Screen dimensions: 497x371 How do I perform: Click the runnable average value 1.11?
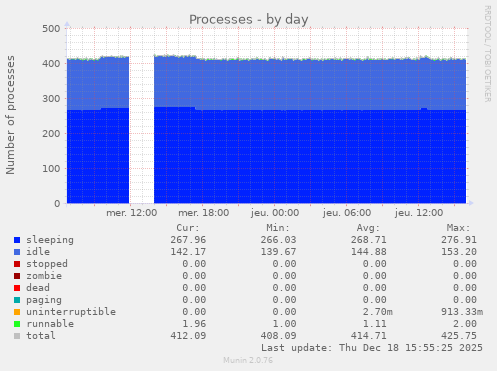[x=374, y=324]
